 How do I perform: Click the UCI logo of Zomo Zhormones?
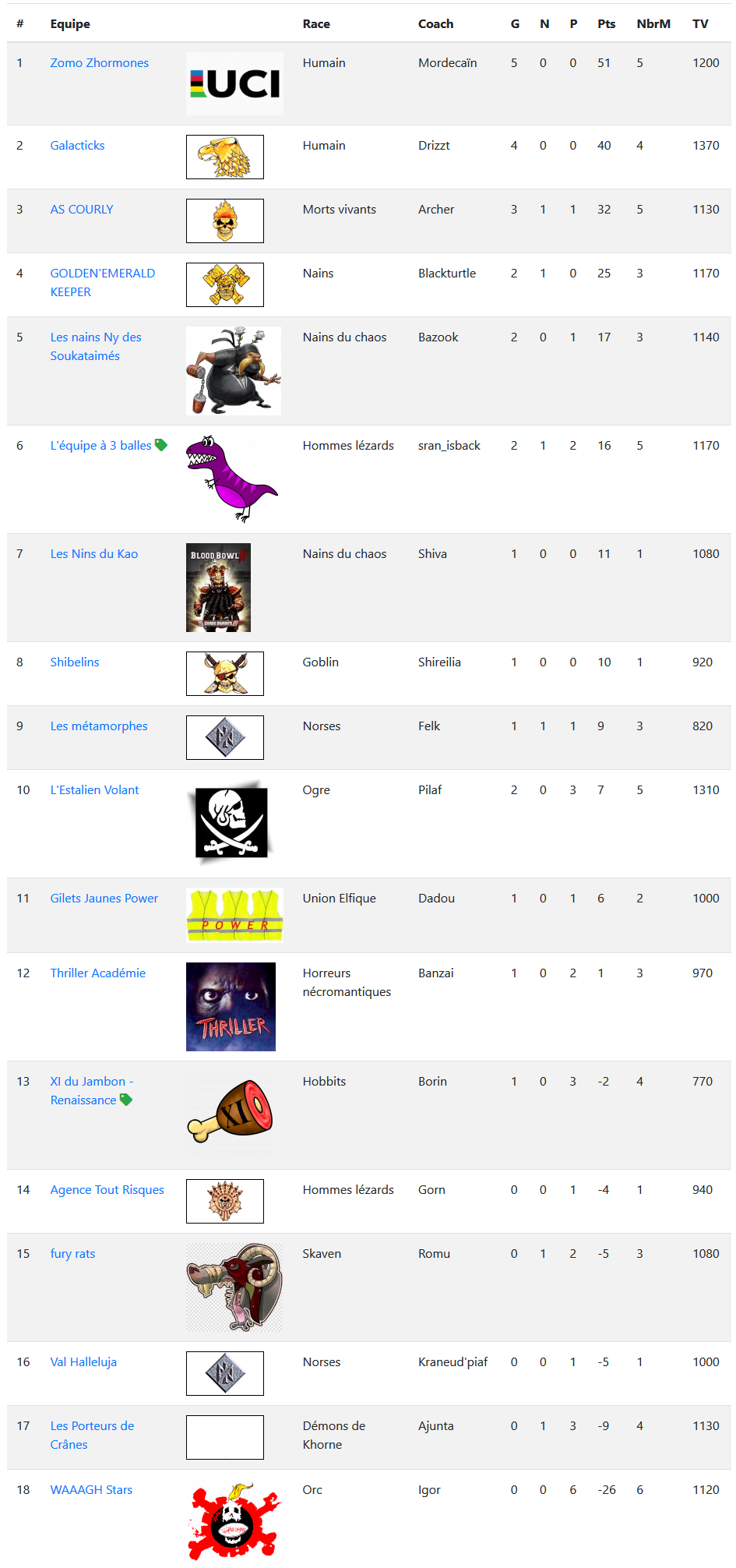point(234,84)
